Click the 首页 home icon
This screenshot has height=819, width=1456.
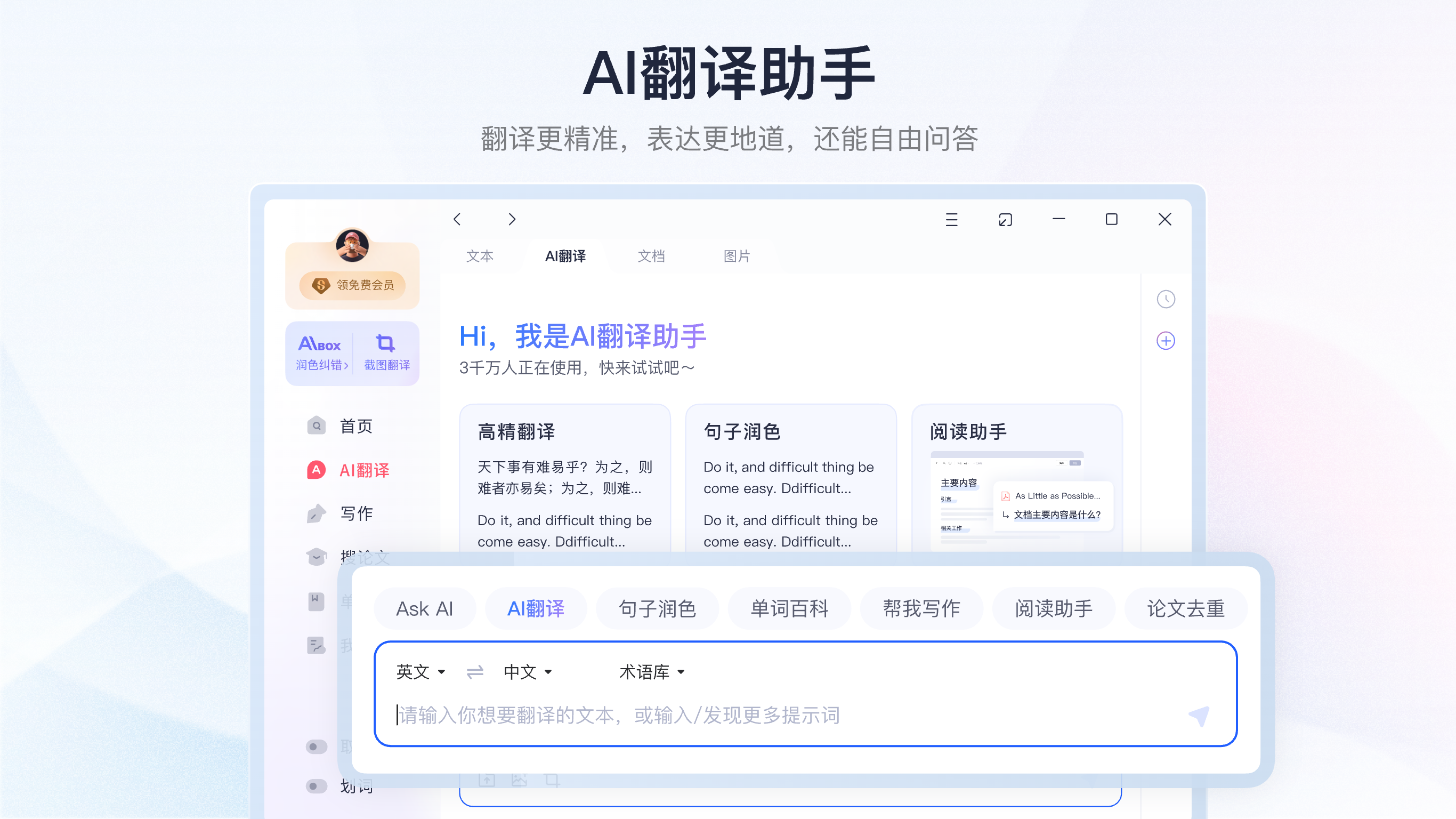(x=316, y=426)
